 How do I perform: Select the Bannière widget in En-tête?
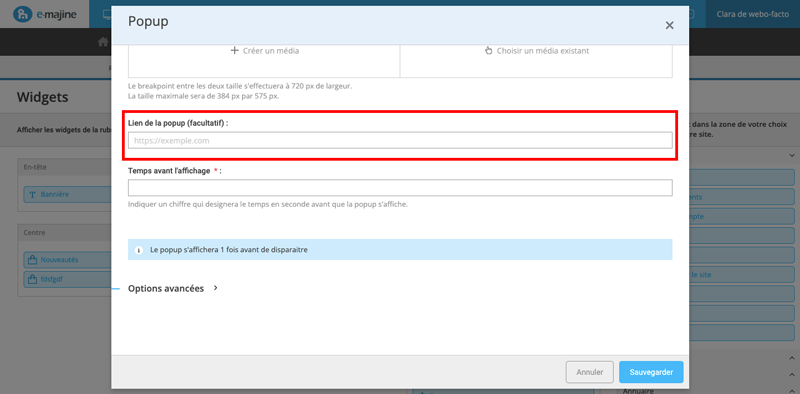coord(67,194)
